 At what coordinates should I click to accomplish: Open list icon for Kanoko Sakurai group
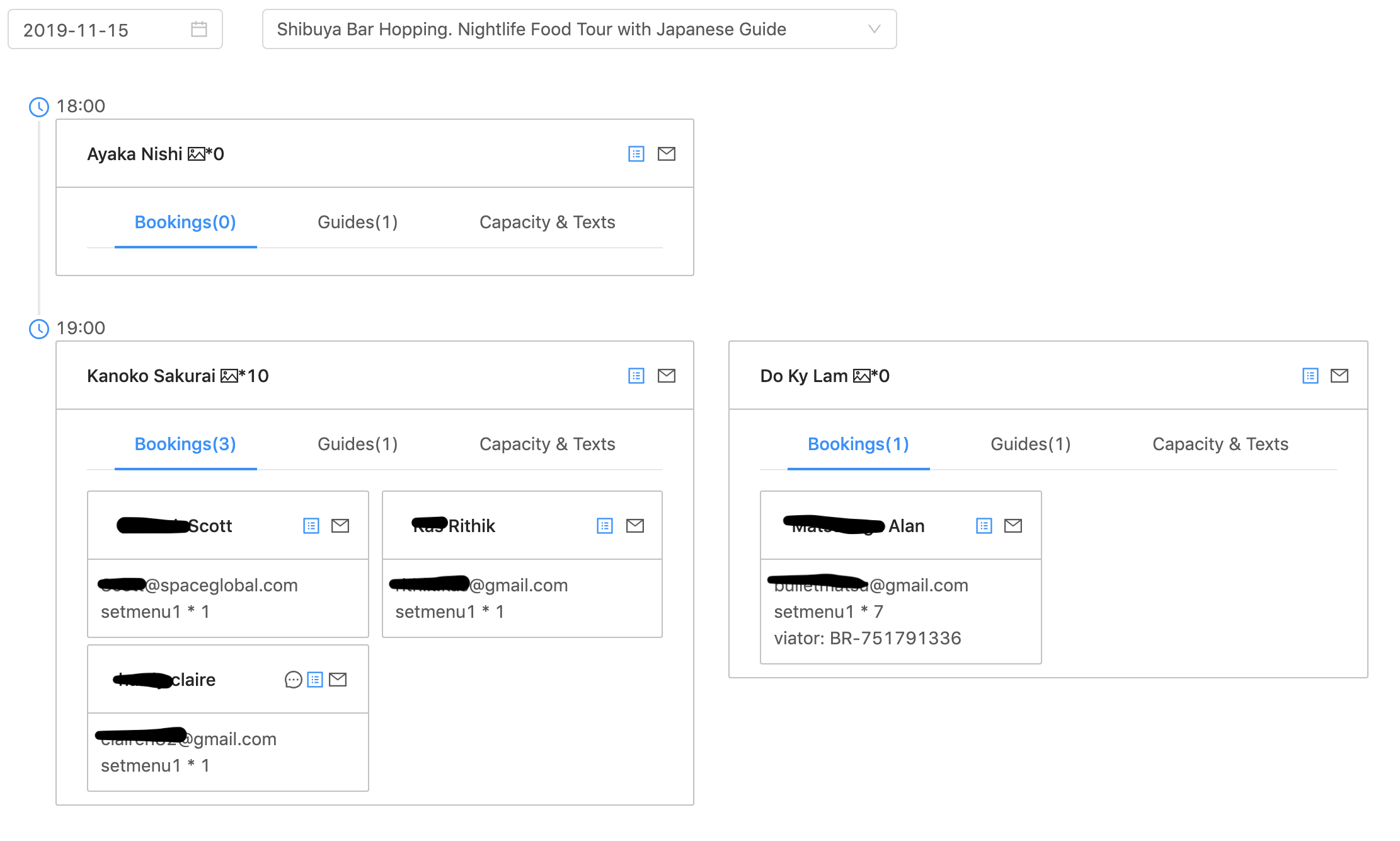636,376
